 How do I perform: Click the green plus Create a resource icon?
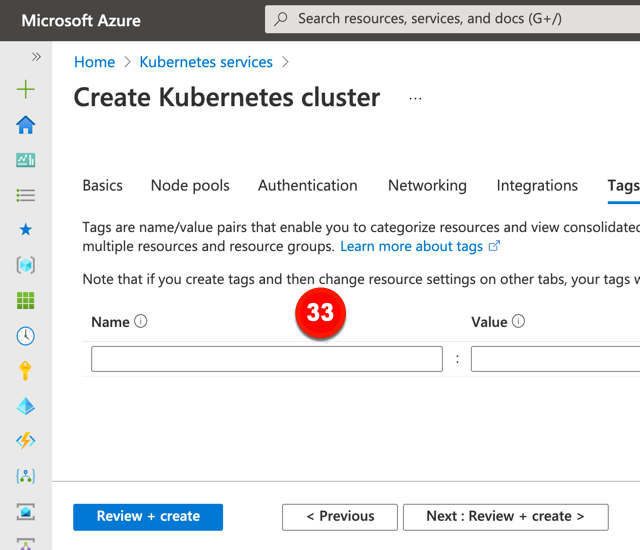point(26,90)
